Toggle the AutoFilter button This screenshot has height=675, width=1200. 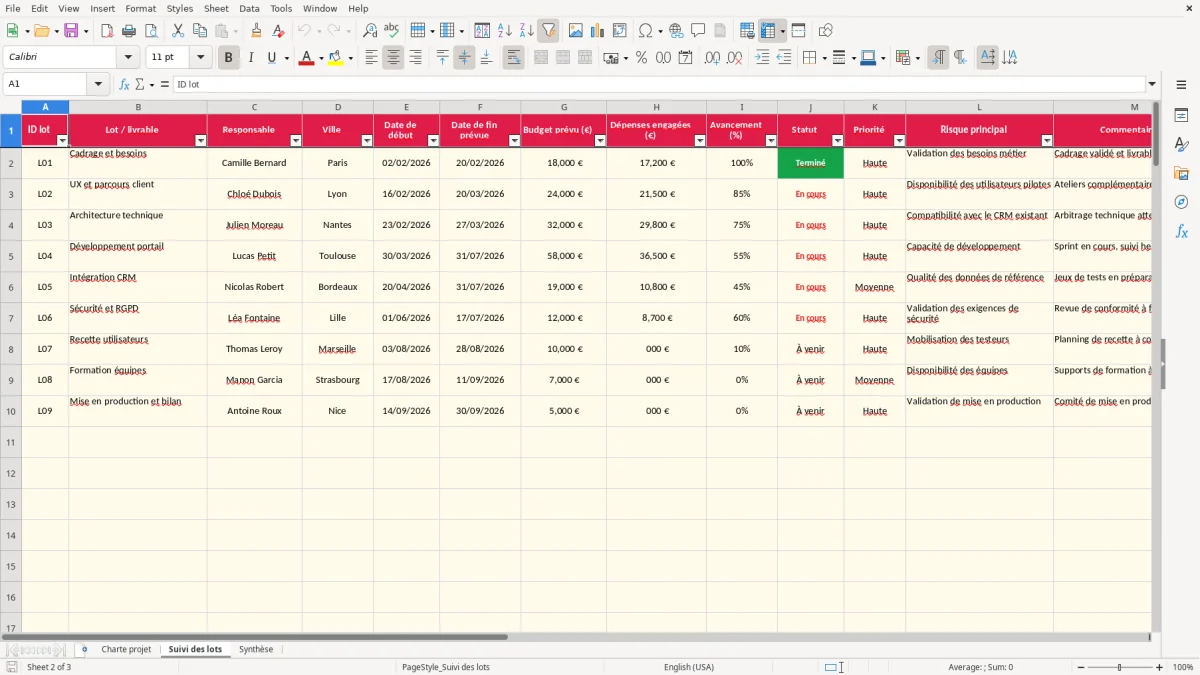549,31
